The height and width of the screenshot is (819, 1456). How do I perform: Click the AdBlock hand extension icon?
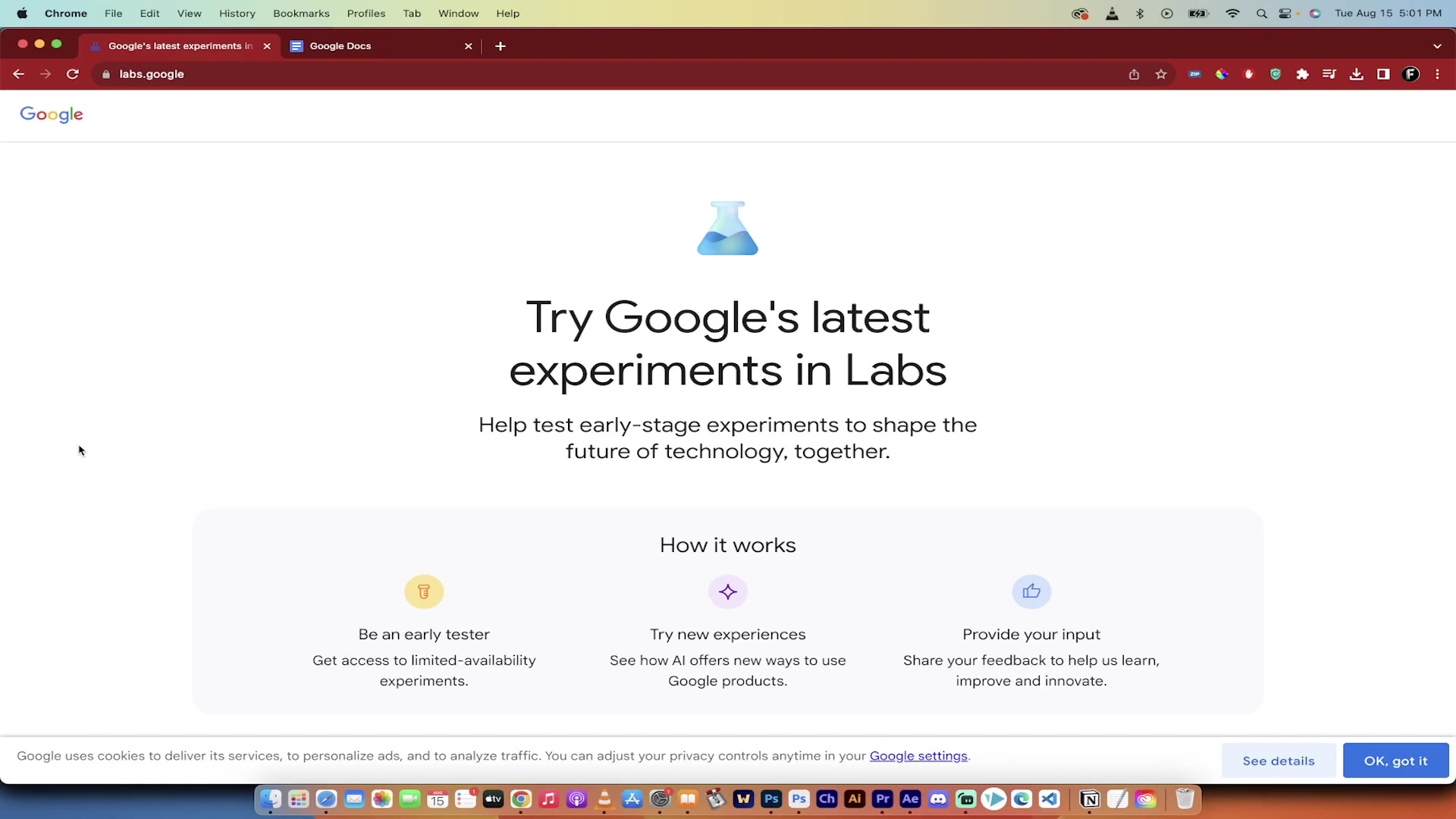tap(1249, 74)
